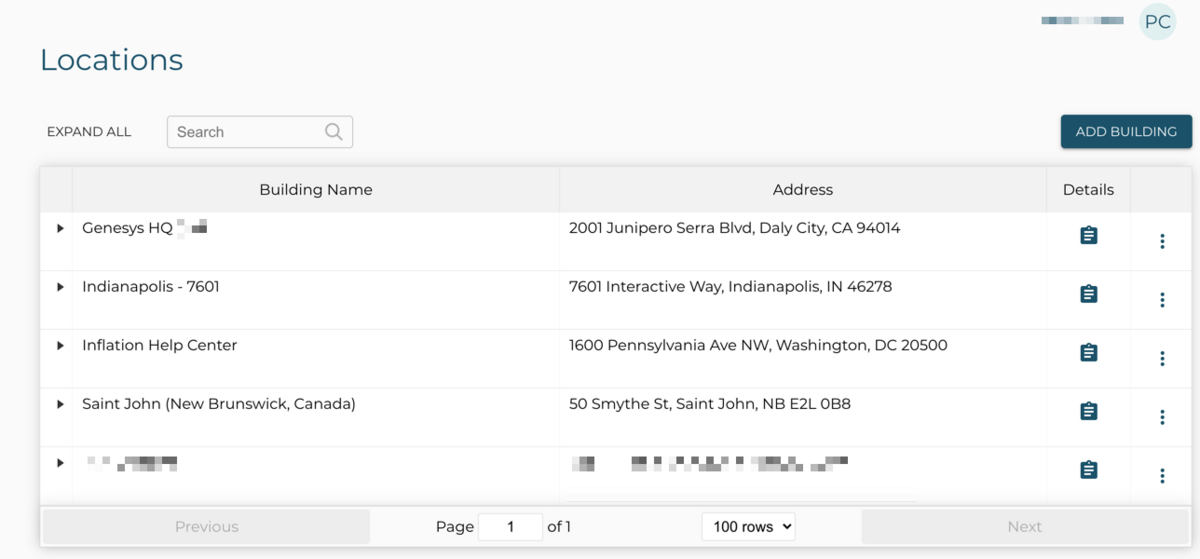Open three-dot menu for the blurred last row
Screen dimensions: 1200x559
[1162, 476]
